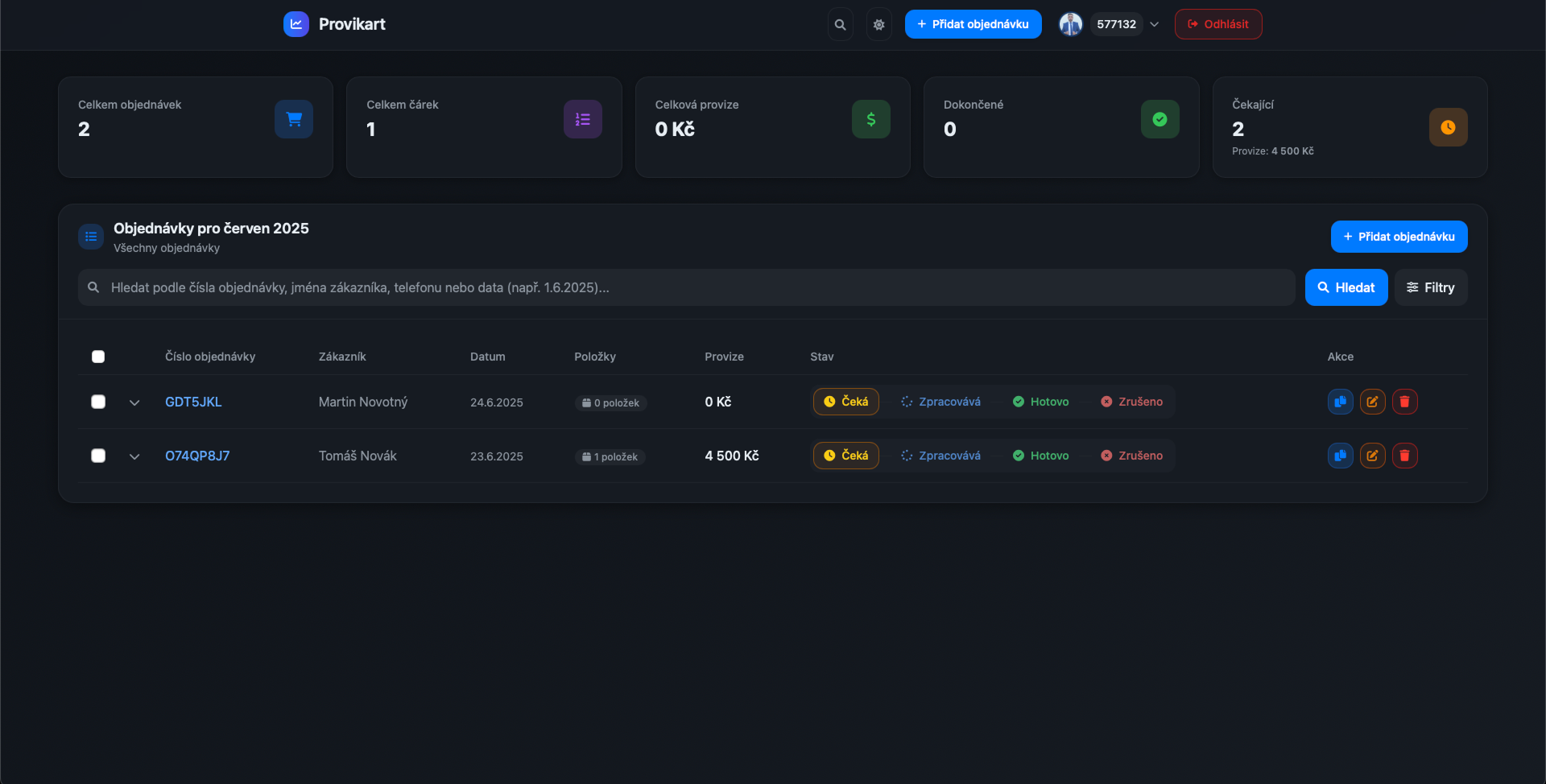Toggle the light/dark theme icon

(x=878, y=24)
